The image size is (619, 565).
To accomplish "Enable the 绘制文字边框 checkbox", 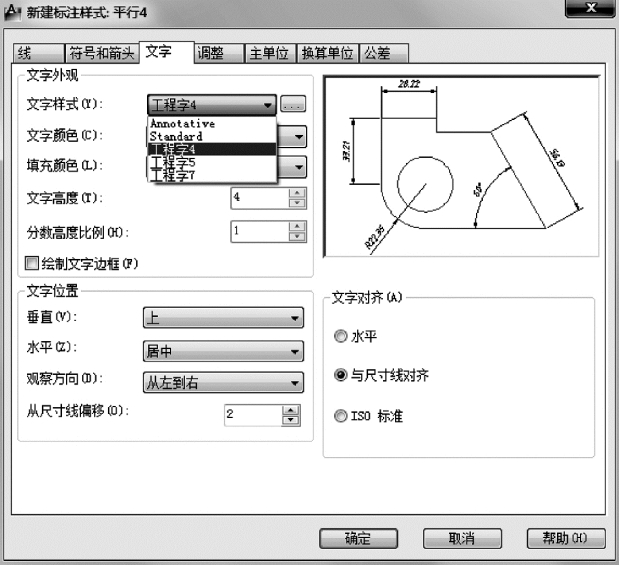I will coord(33,263).
